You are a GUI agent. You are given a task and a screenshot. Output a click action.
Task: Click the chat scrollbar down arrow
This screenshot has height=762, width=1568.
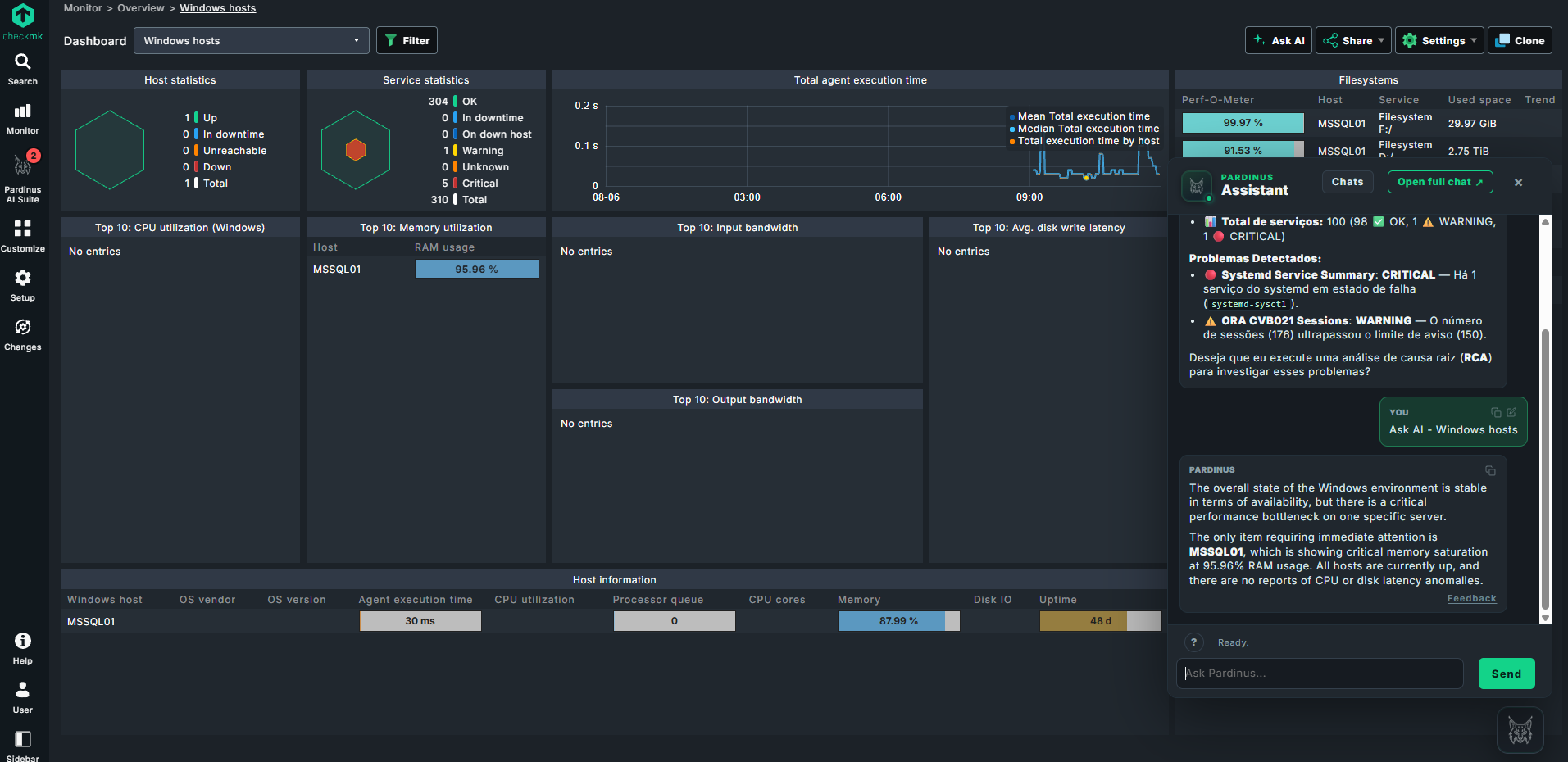pos(1546,619)
